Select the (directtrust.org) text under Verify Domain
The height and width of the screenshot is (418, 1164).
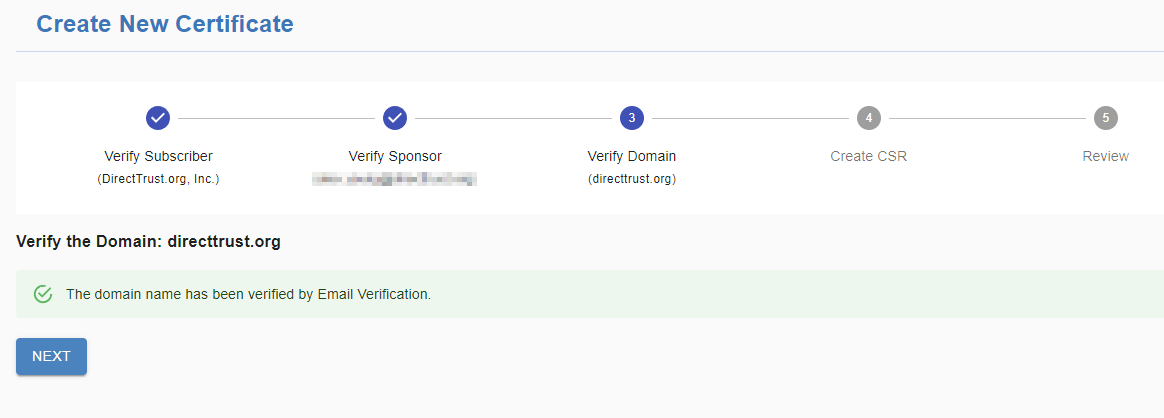pos(632,179)
